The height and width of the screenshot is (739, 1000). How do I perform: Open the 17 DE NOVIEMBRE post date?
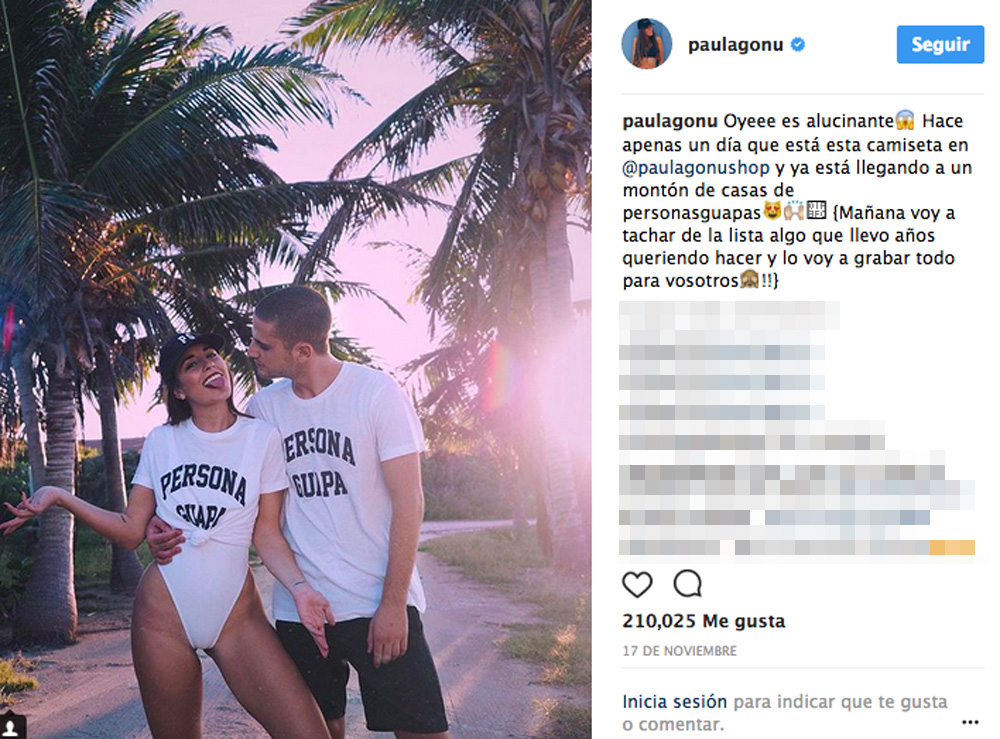click(x=679, y=650)
